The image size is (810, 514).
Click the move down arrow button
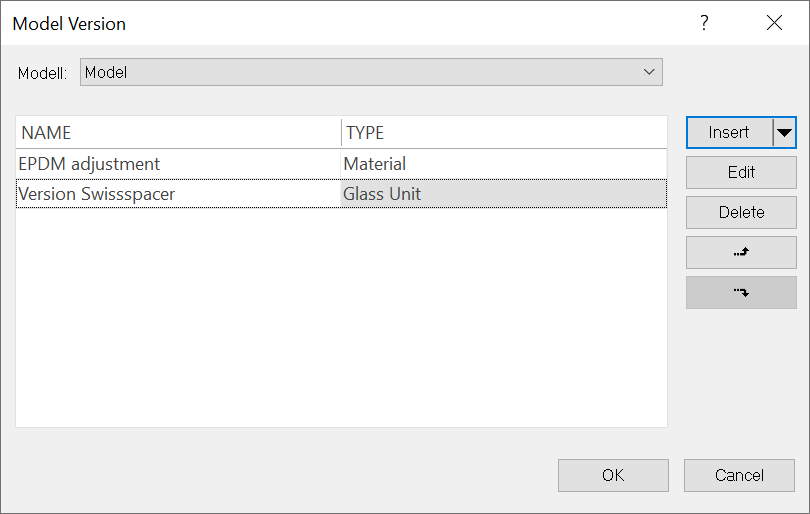pos(741,292)
